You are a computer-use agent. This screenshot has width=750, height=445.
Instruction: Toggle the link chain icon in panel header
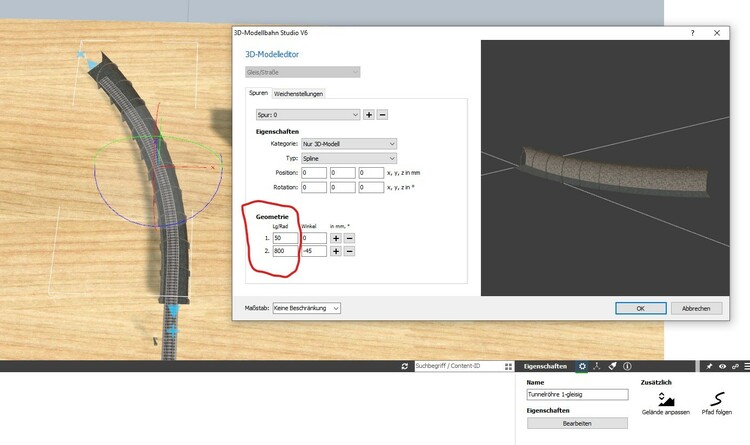(735, 367)
